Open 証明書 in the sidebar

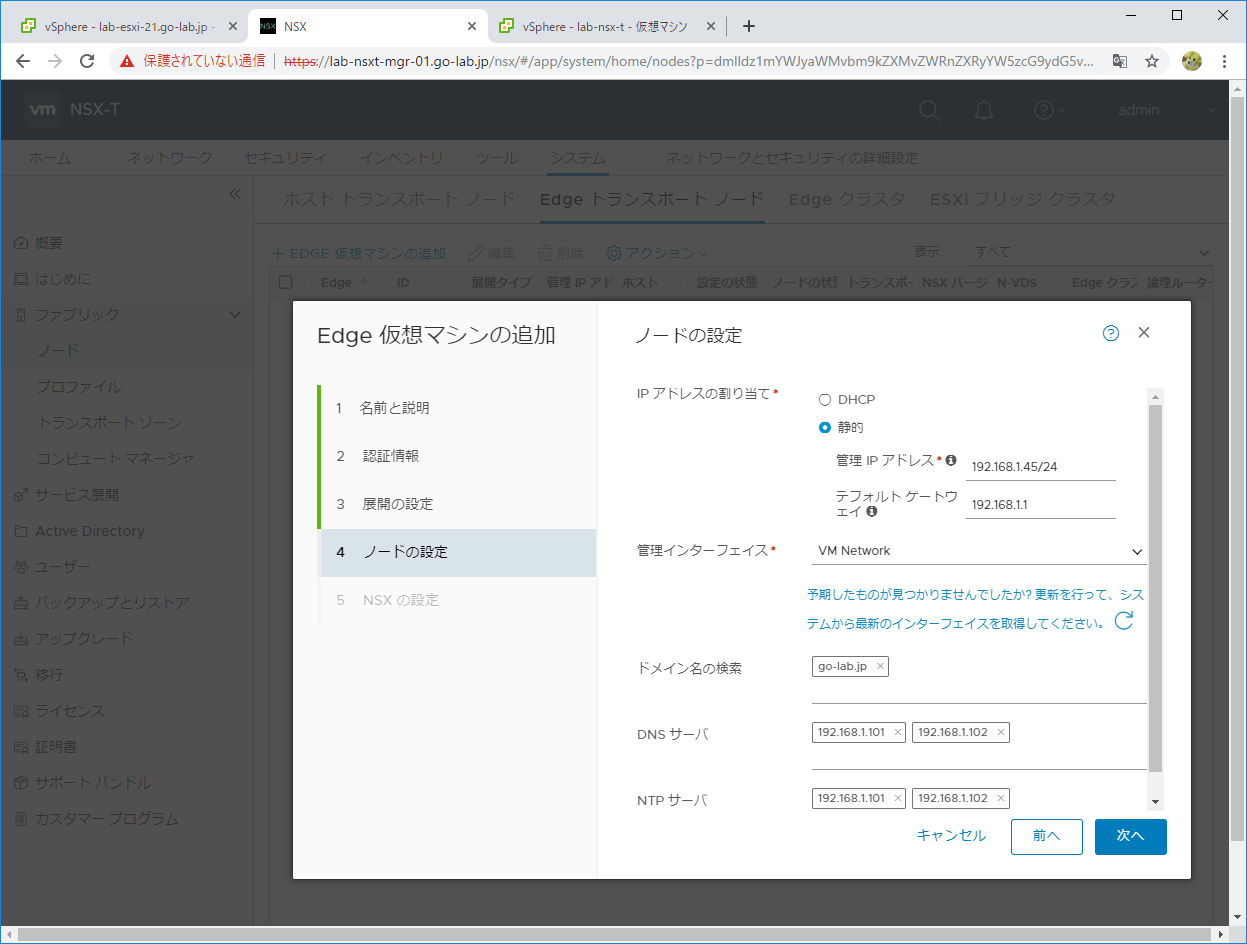[56, 747]
